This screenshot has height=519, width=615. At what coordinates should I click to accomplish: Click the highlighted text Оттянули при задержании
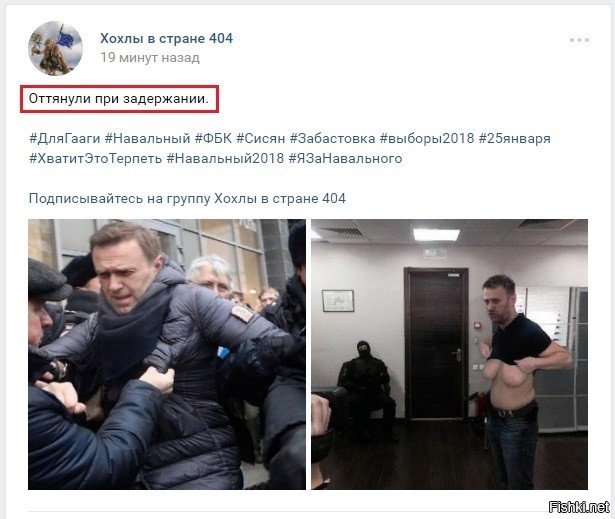(x=119, y=98)
